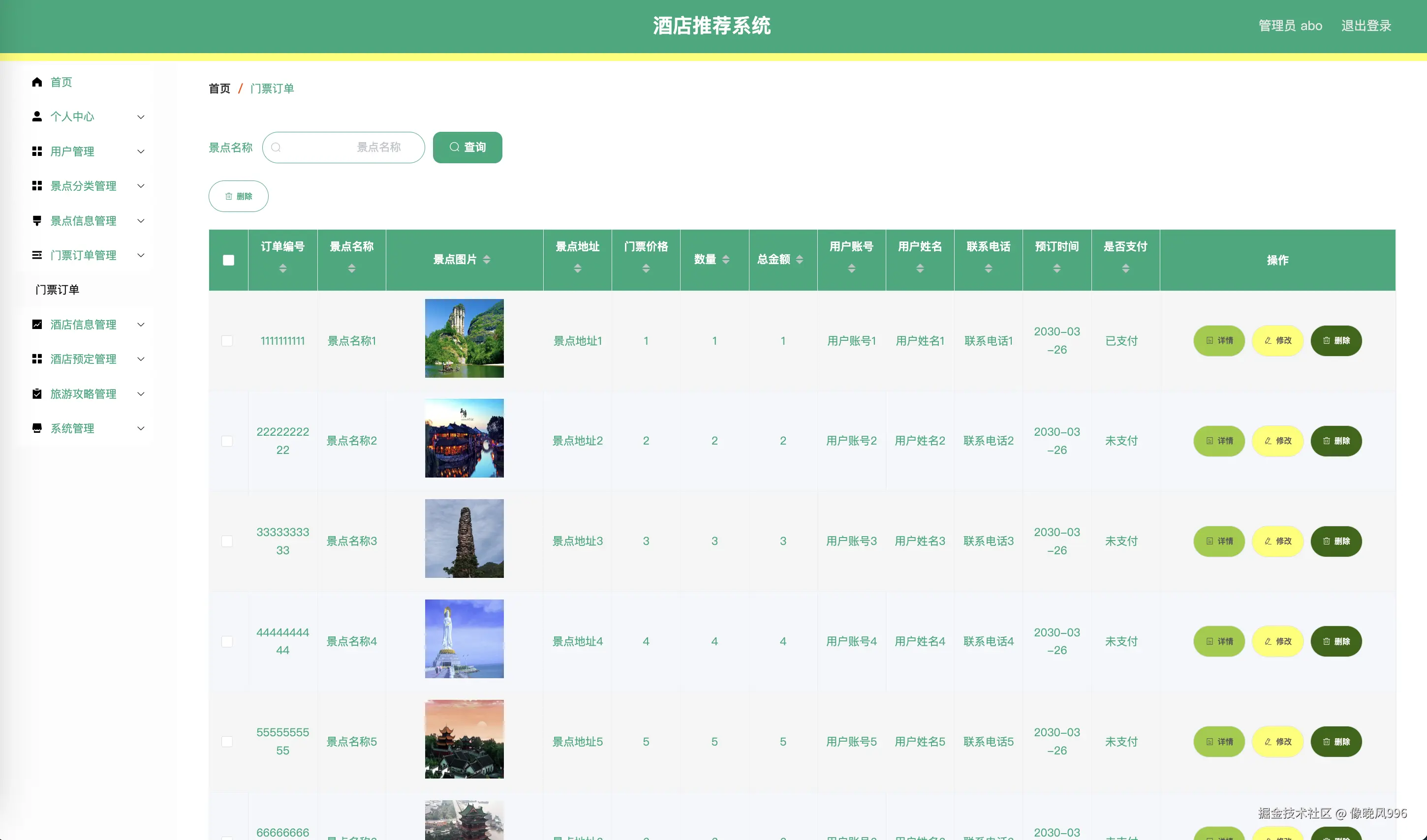
Task: Click 退出登录 in the top bar
Action: (x=1366, y=26)
